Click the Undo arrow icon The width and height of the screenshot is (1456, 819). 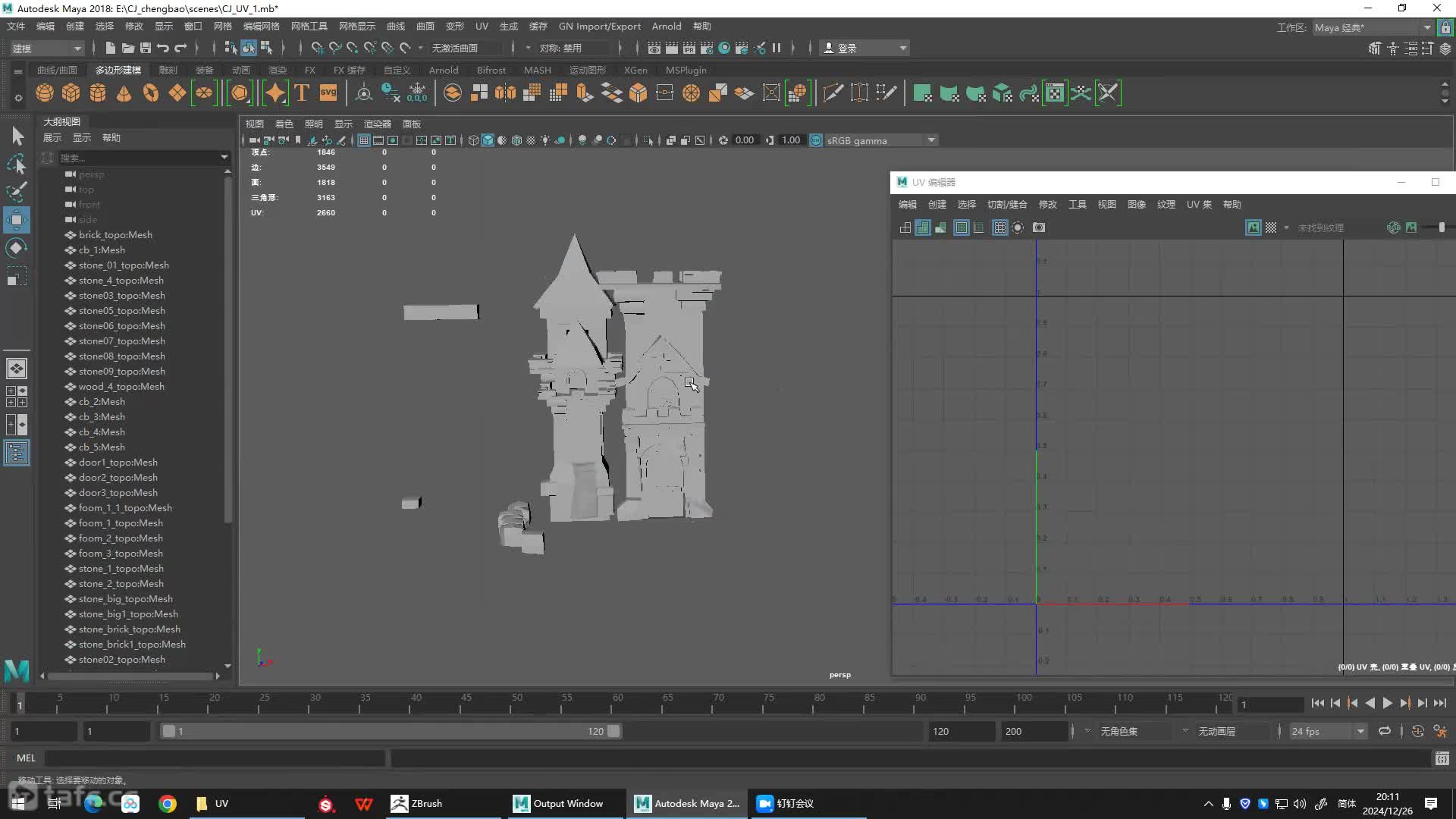[163, 48]
